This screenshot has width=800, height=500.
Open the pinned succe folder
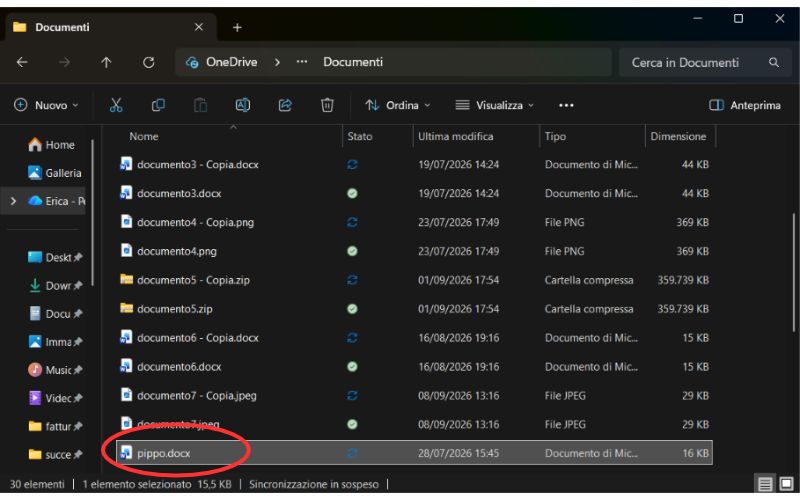point(55,454)
